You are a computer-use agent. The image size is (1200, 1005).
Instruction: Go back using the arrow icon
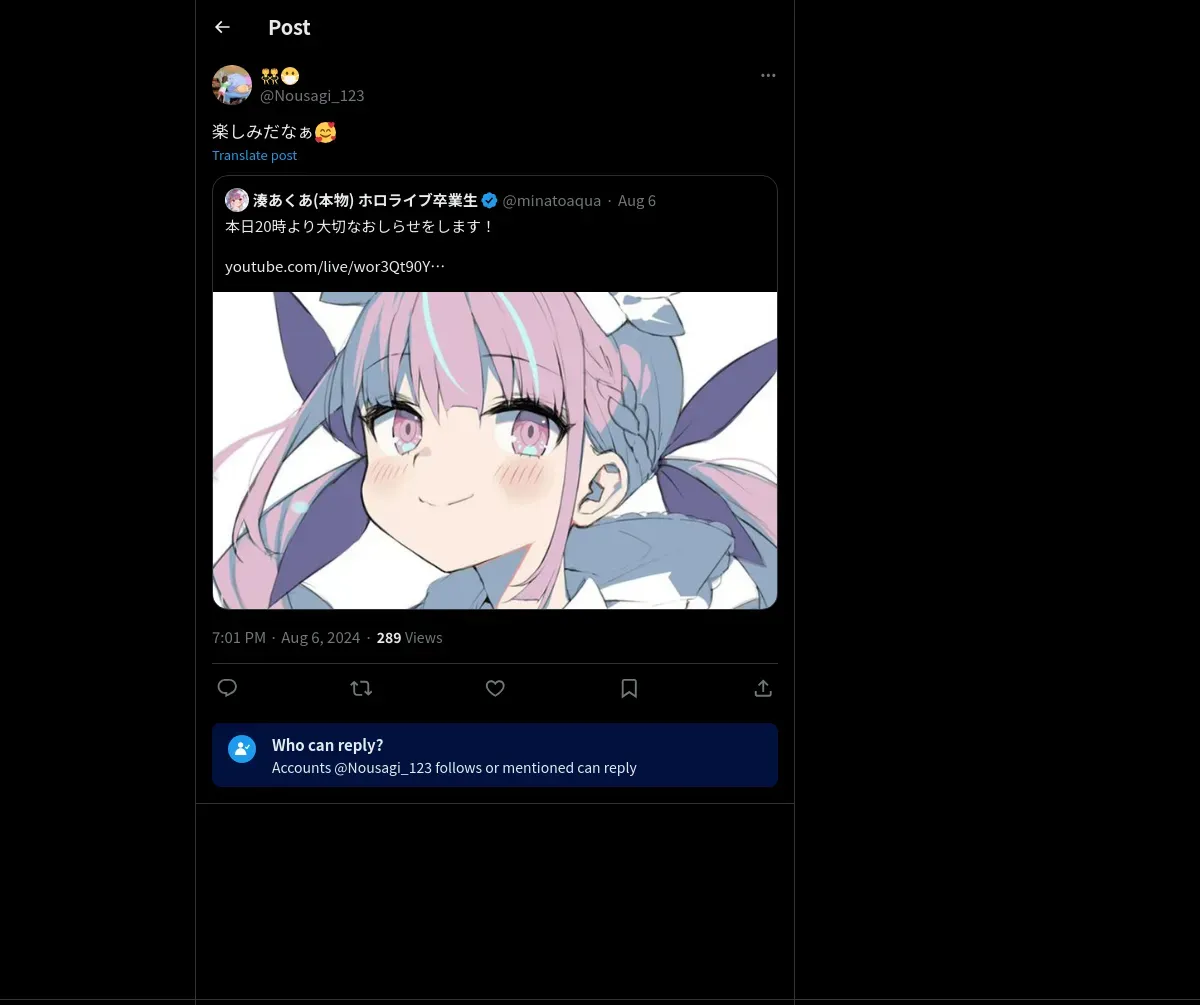[222, 27]
